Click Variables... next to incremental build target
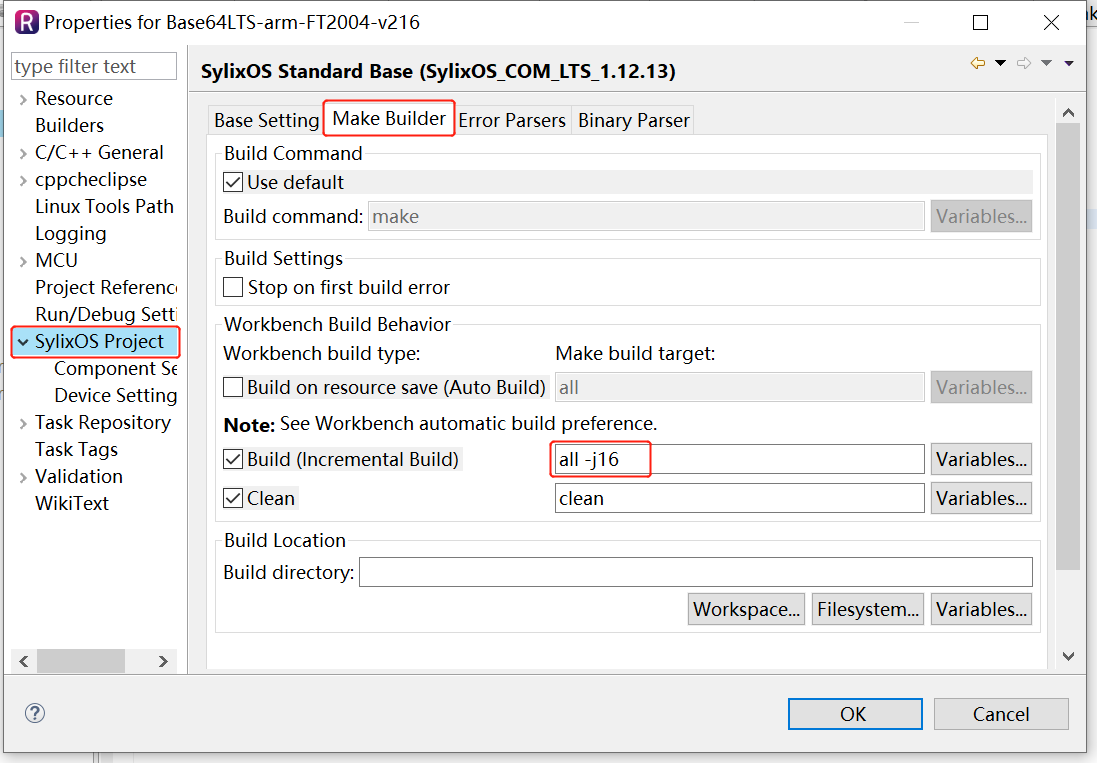The height and width of the screenshot is (763, 1097). [981, 459]
